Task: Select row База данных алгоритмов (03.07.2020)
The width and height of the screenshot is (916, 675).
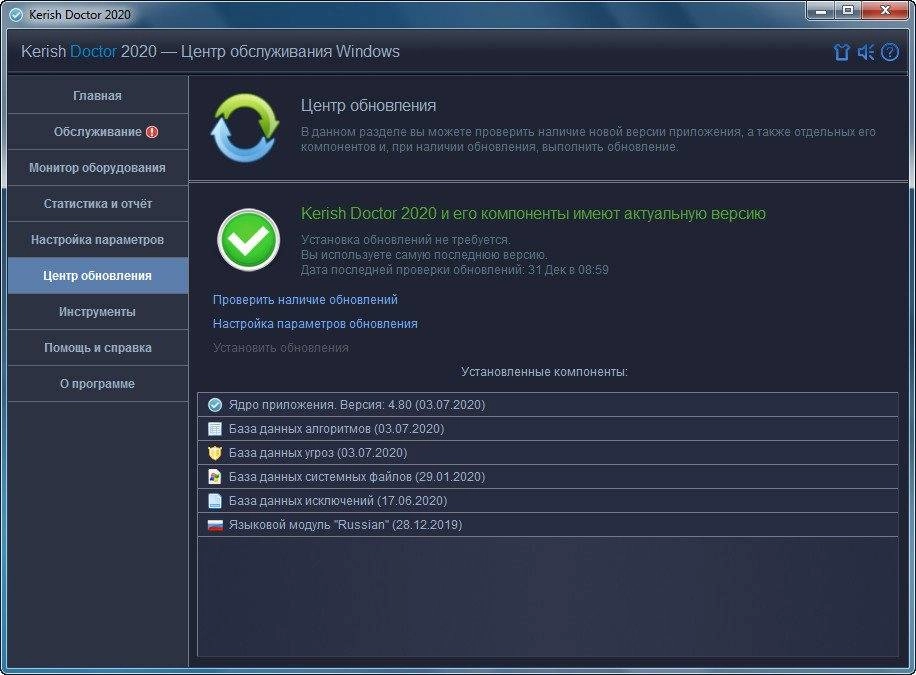Action: [547, 429]
